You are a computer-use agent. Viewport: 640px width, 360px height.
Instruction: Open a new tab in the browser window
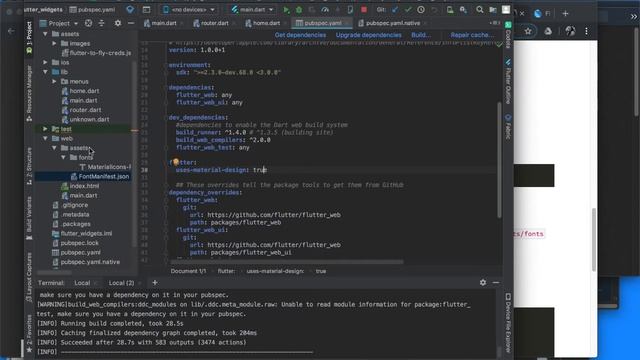565,13
